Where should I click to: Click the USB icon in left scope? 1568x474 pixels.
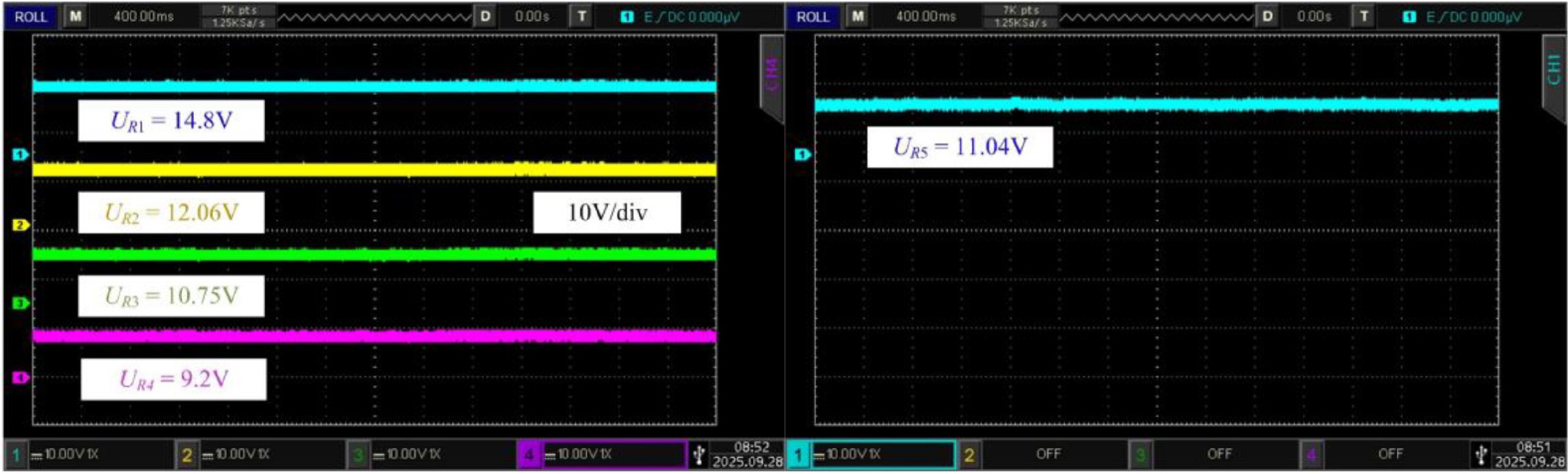[699, 455]
